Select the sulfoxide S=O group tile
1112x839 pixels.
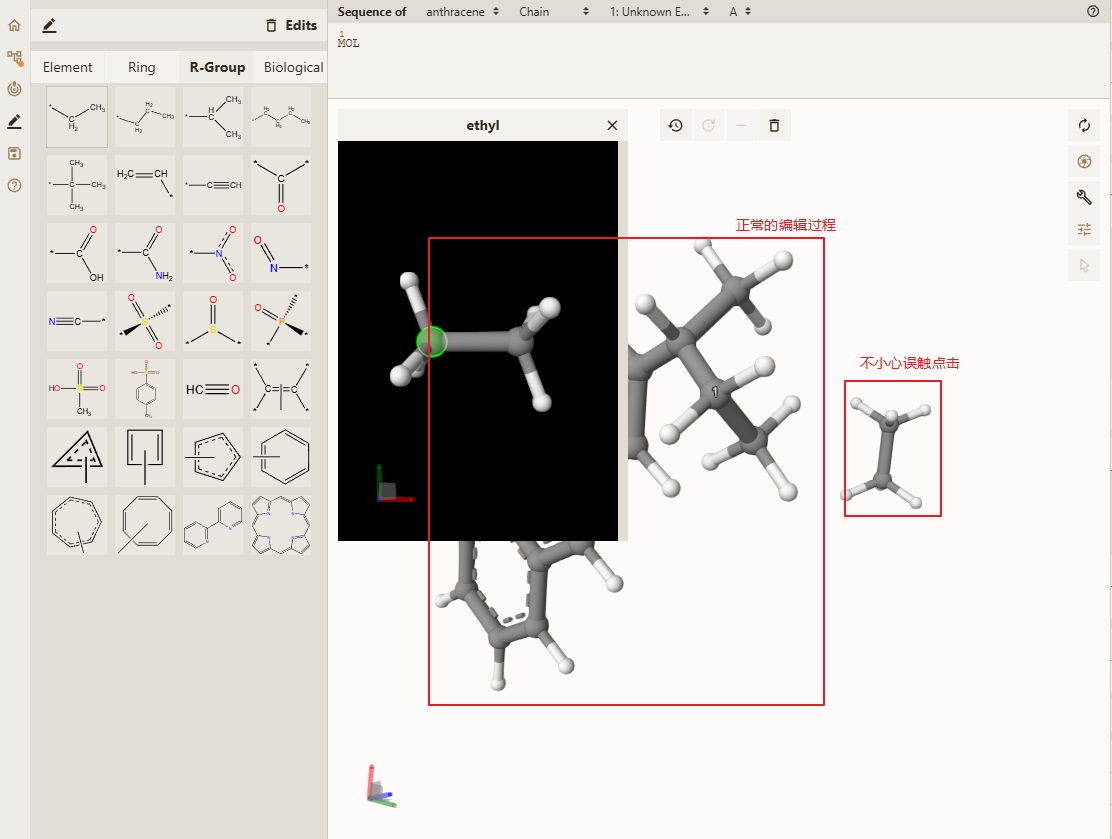[213, 321]
